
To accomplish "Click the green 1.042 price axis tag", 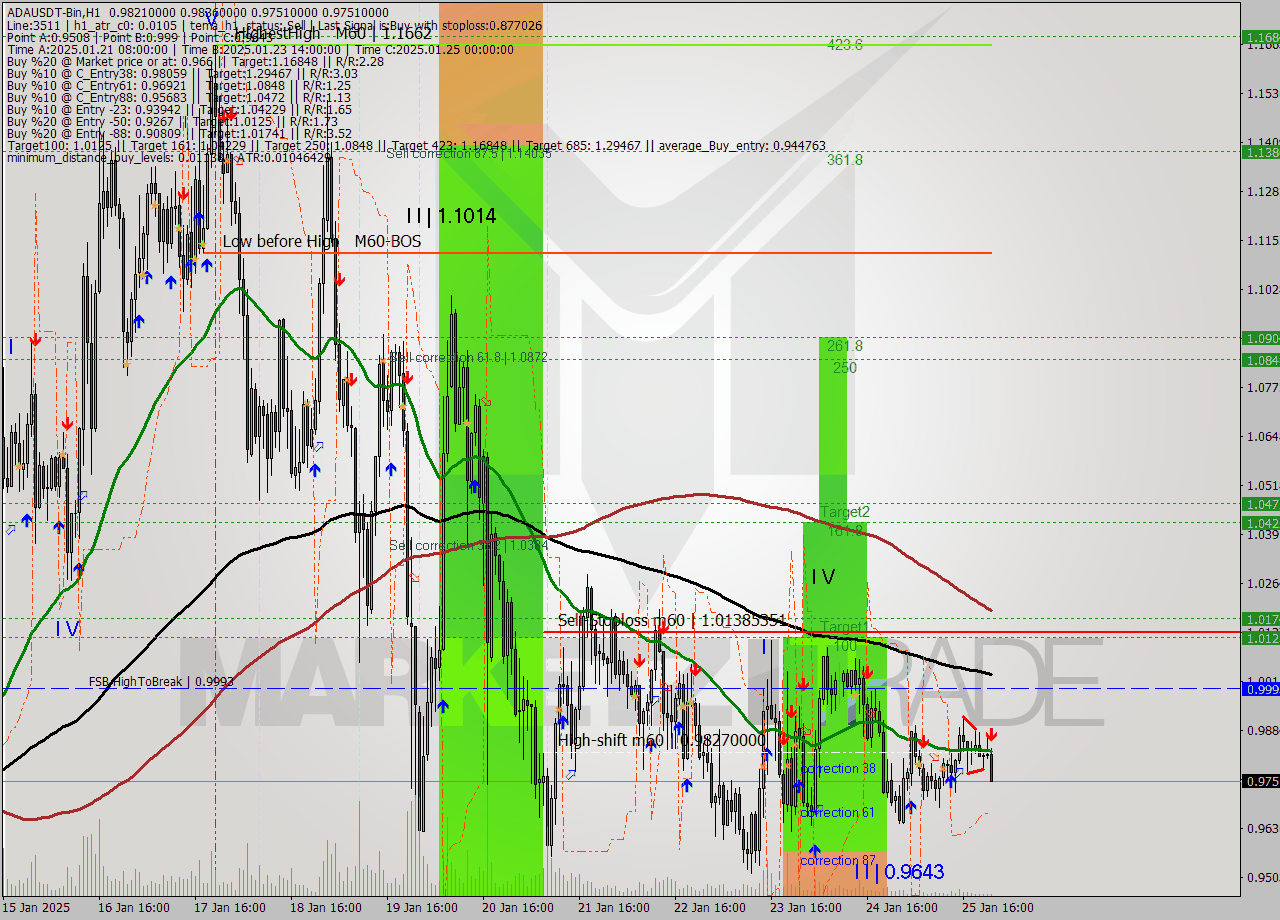I will [x=1260, y=523].
